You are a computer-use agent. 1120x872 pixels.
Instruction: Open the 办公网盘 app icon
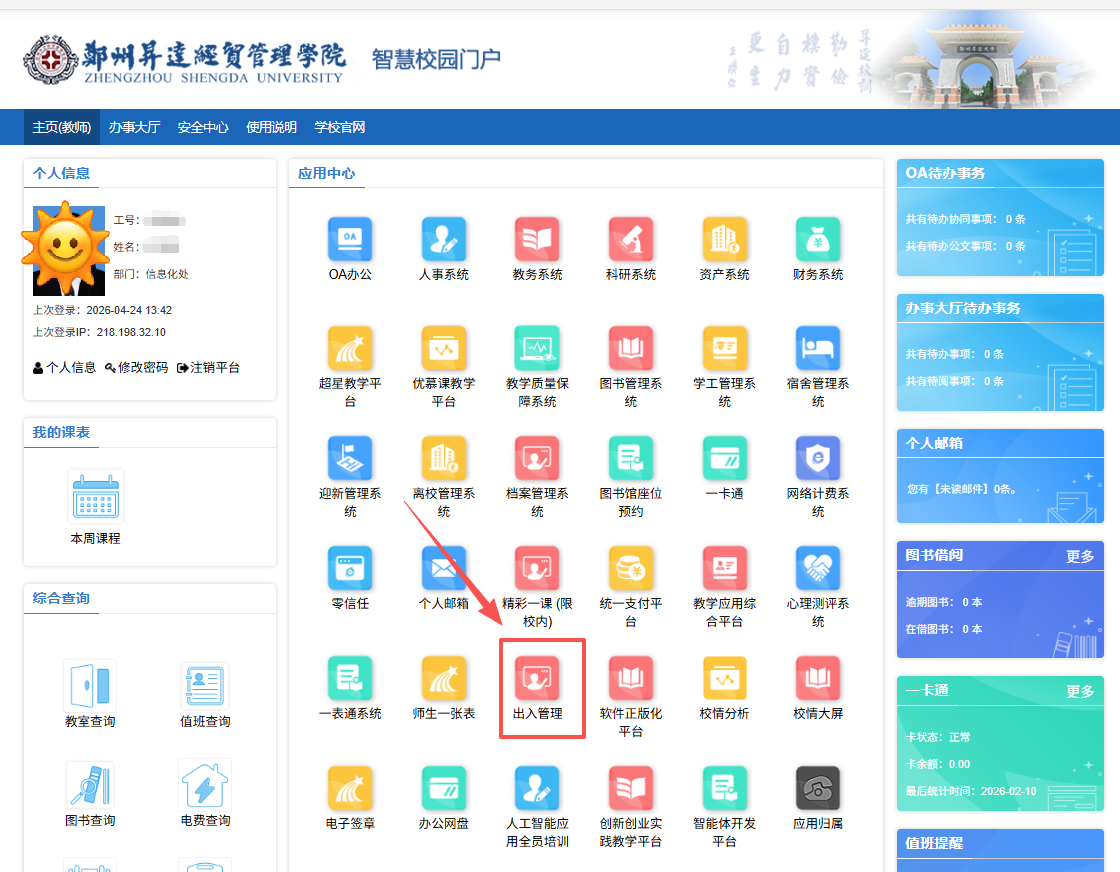point(443,788)
